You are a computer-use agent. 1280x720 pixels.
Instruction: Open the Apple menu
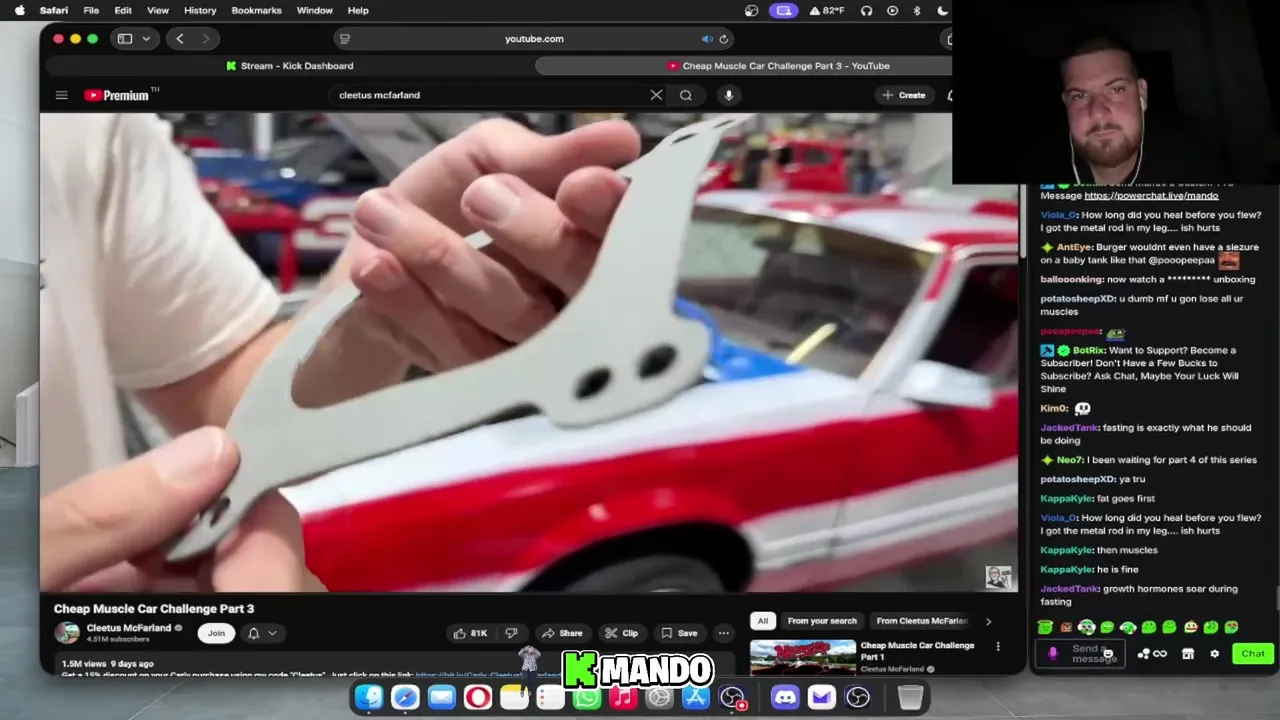(19, 10)
